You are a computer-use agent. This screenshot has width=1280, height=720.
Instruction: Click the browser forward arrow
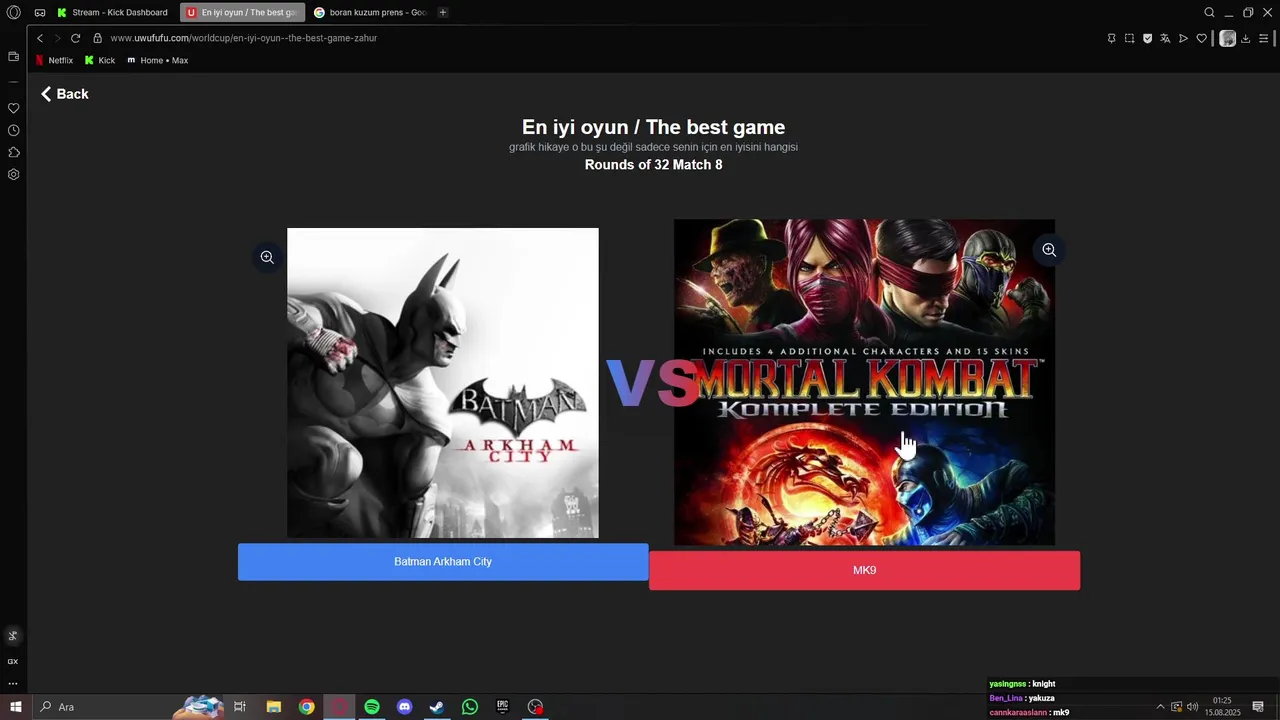click(x=57, y=38)
